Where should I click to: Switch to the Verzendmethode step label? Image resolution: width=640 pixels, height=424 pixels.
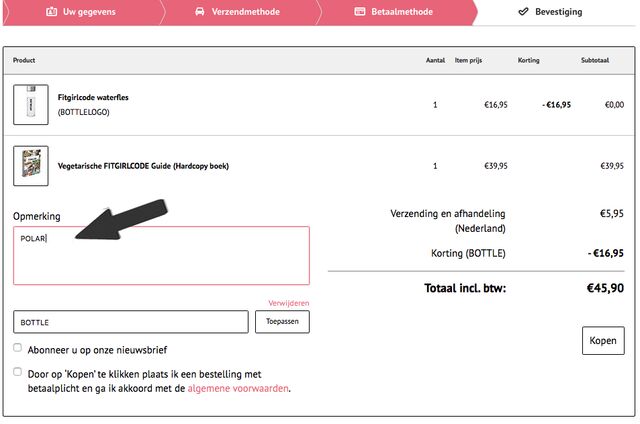coord(245,12)
